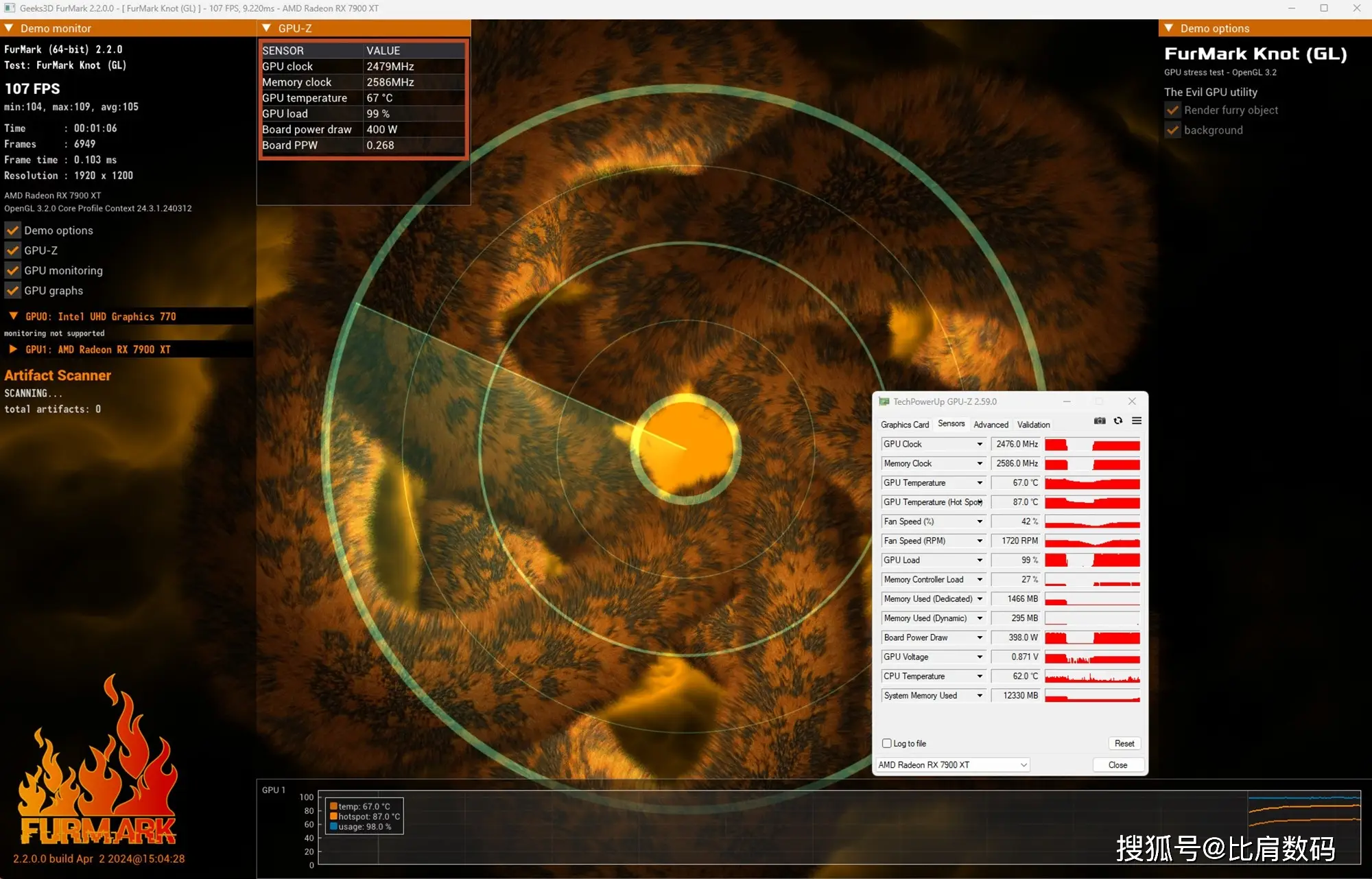Screen dimensions: 1372x879
Task: Click the Demo monitor panel icon
Action: click(x=10, y=29)
